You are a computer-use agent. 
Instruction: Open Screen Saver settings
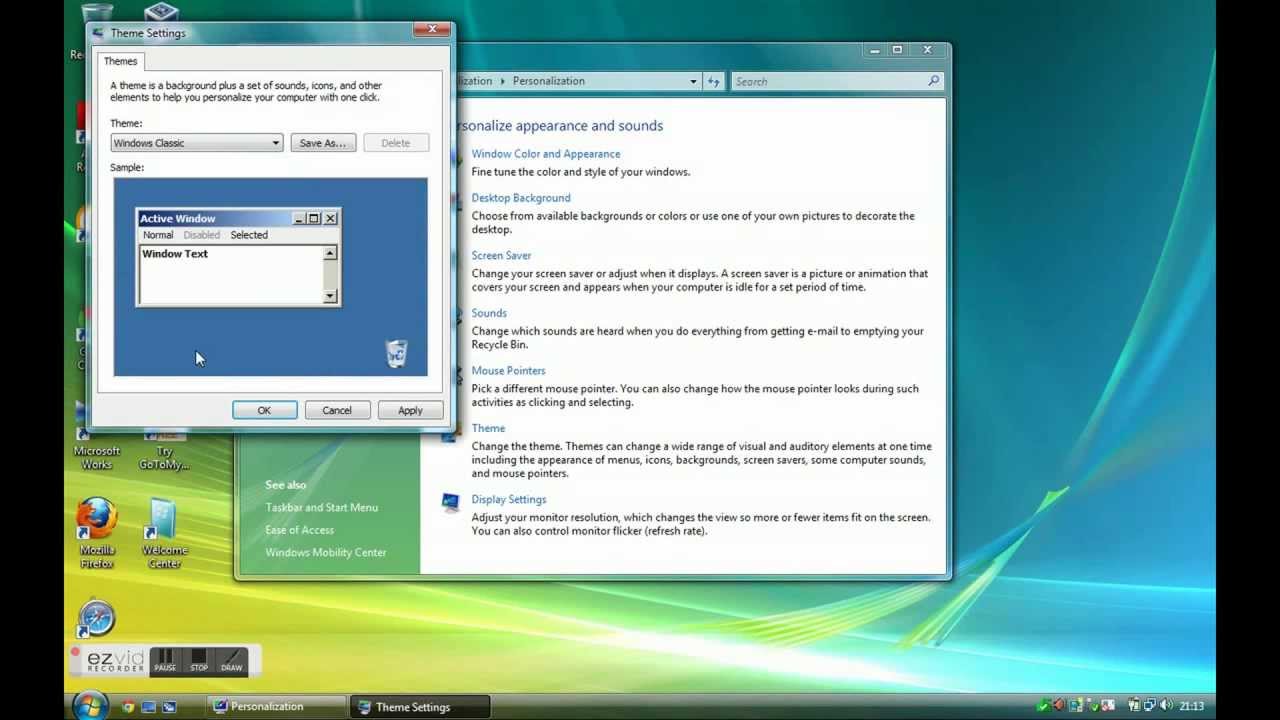coord(501,256)
